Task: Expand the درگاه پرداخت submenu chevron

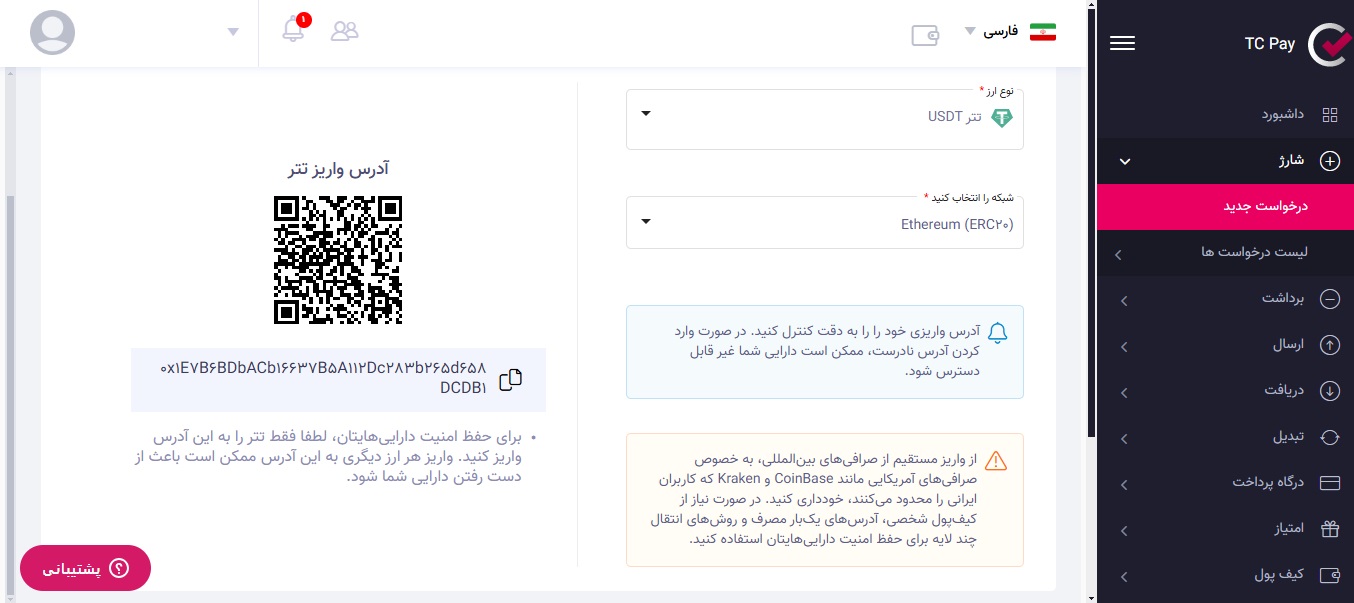Action: [x=1124, y=484]
